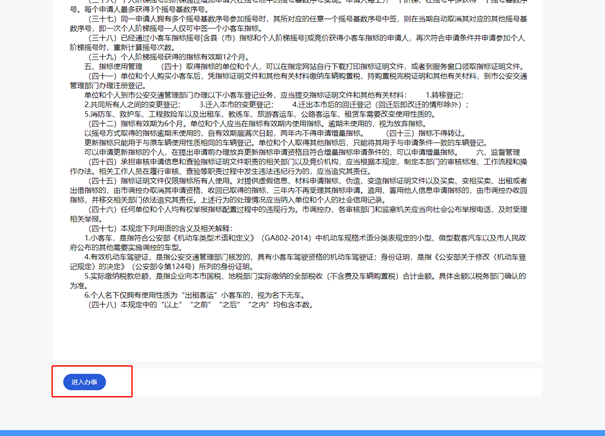Click the definition starting 5.实际缴纳税款总额
605x436 pixels.
click(x=298, y=281)
